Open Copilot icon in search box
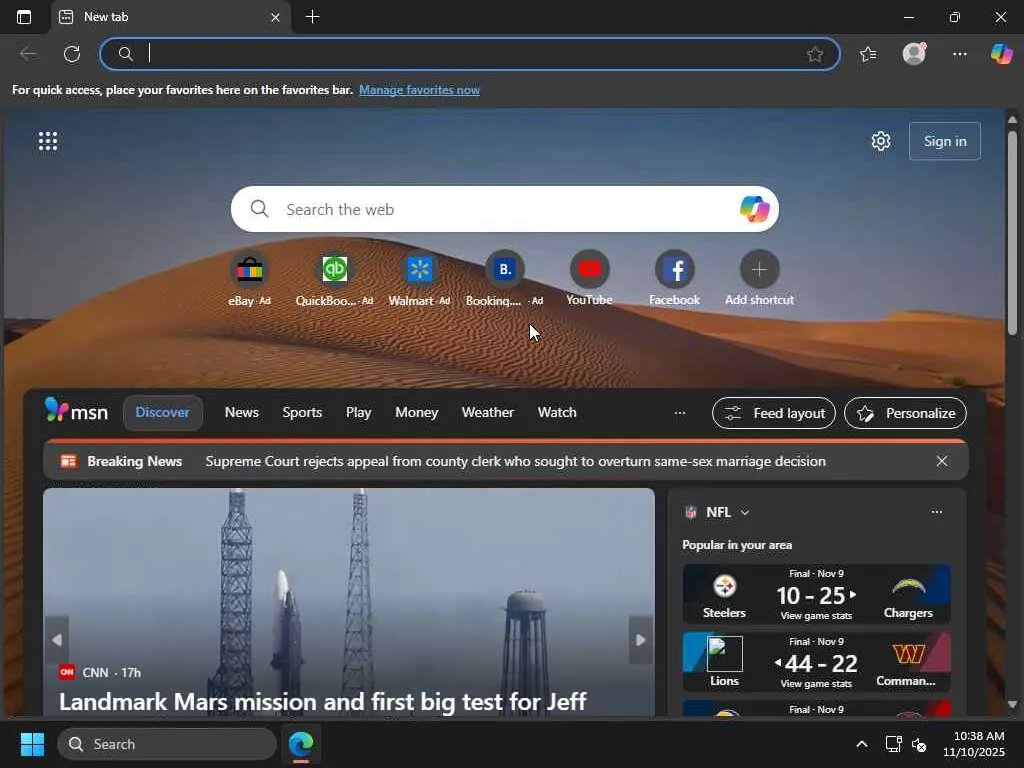The image size is (1024, 768). click(754, 209)
